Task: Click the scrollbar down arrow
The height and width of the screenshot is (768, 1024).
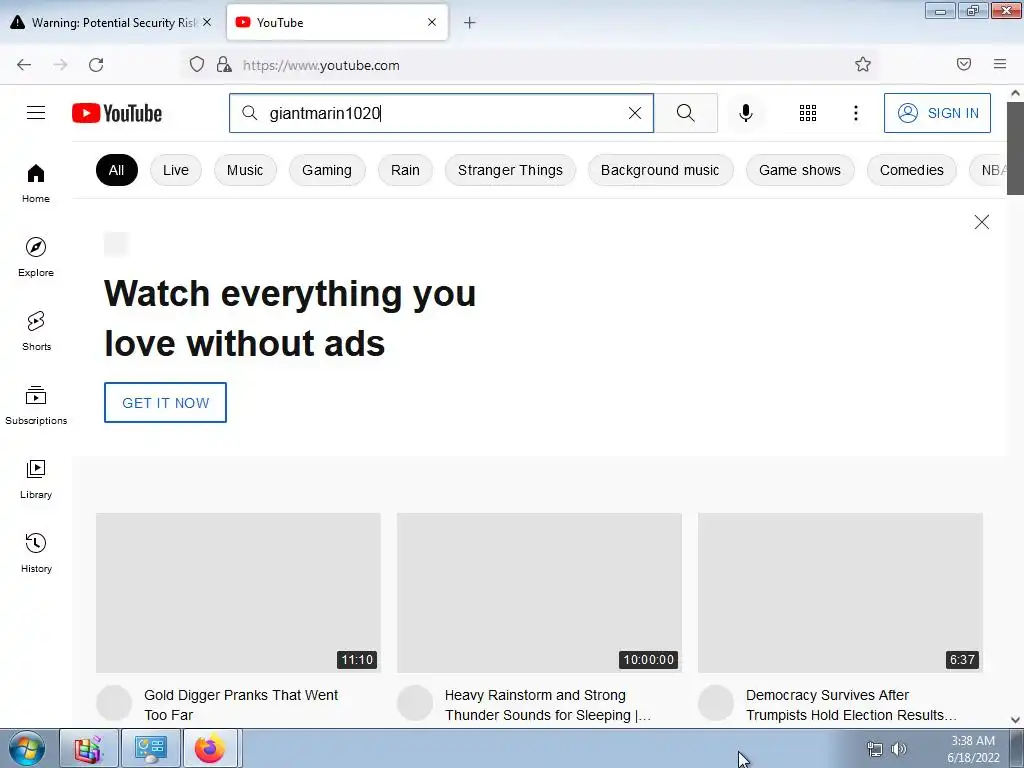Action: point(1015,720)
